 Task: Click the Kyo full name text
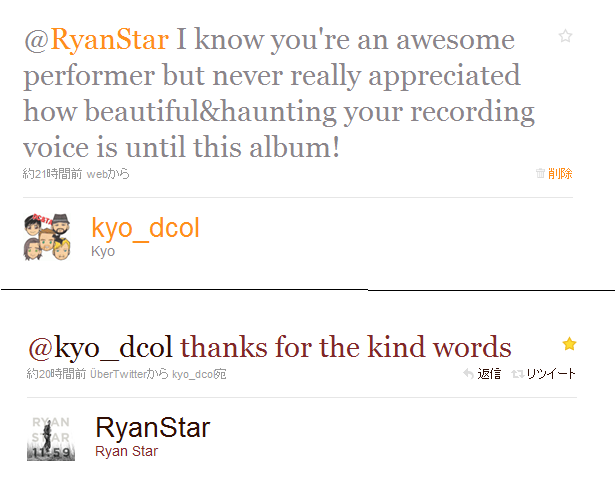103,251
